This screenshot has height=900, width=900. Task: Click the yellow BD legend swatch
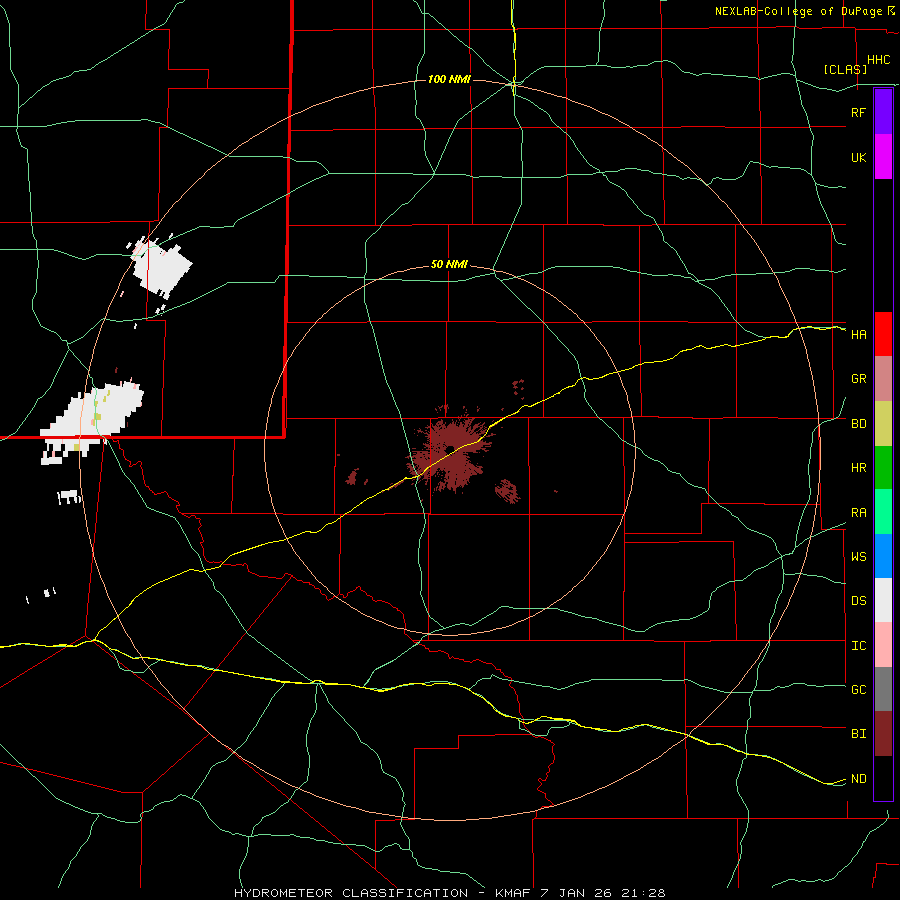coord(883,424)
